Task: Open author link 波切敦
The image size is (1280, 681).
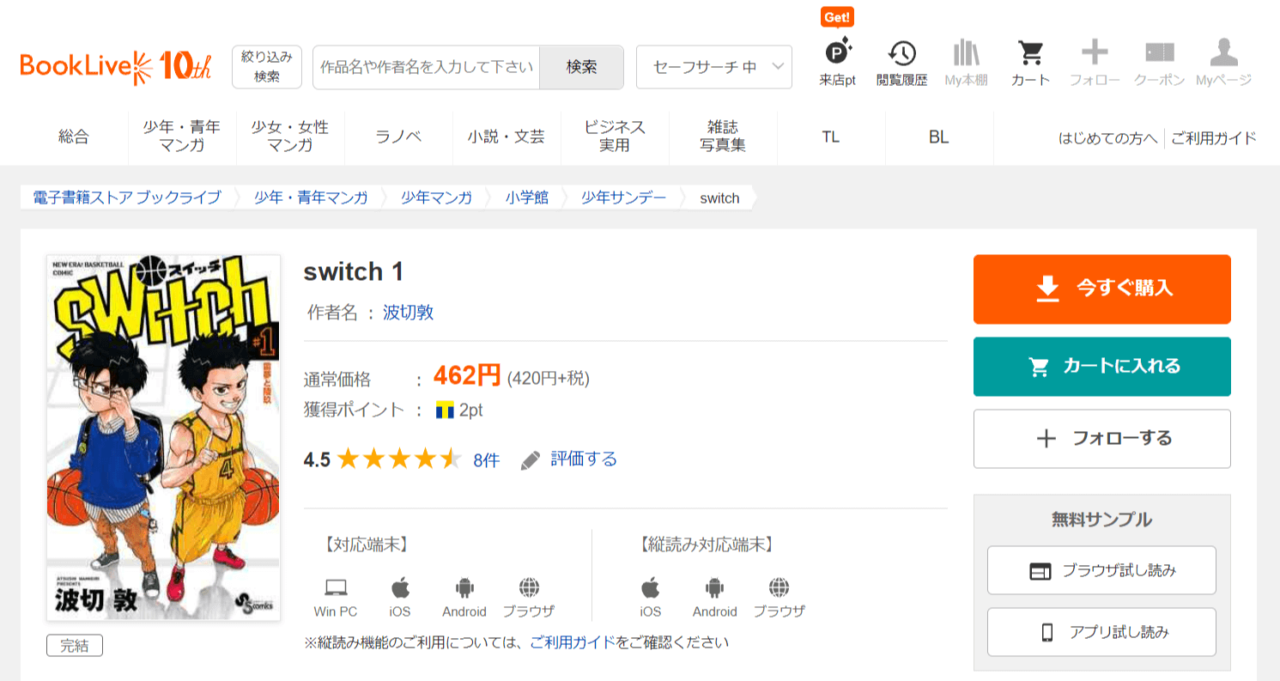Action: tap(408, 312)
